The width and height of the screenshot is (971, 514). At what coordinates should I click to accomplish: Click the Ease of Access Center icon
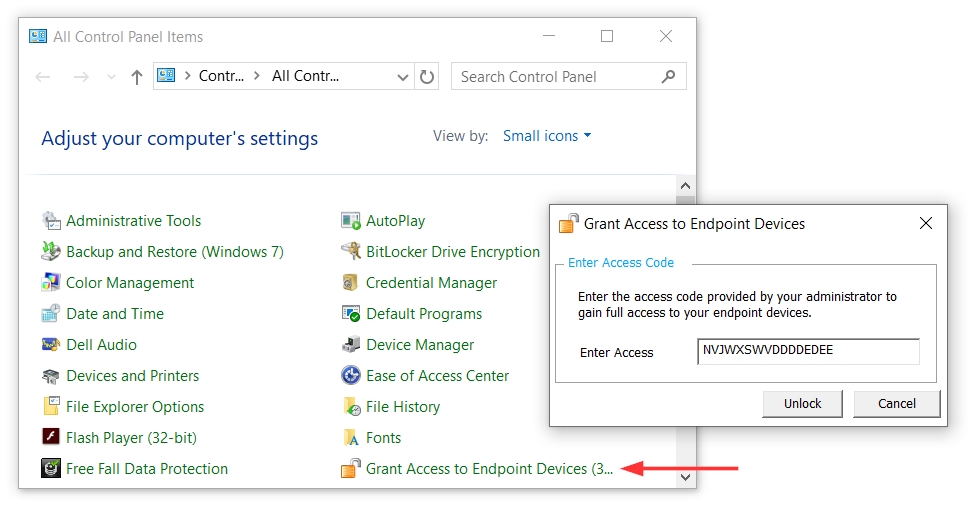[x=351, y=376]
